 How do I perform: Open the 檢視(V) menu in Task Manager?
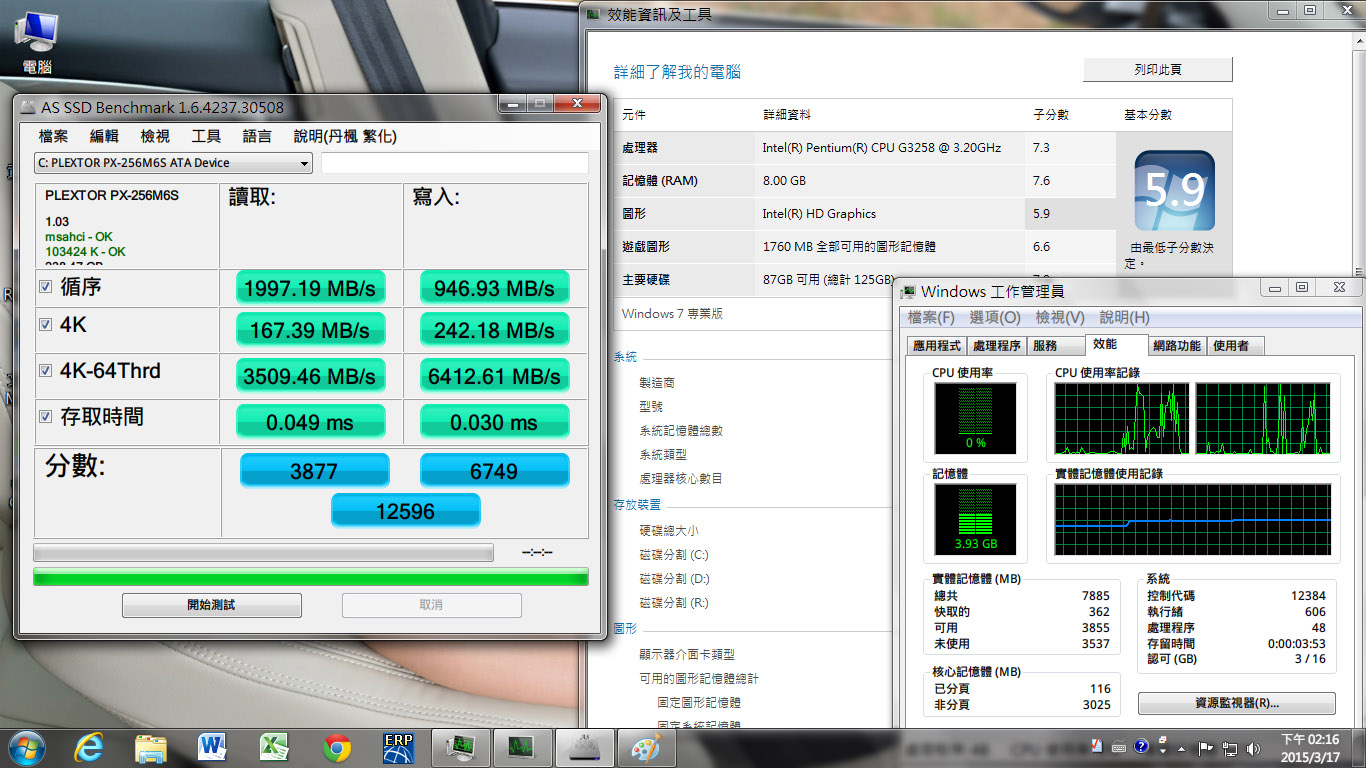tap(1060, 317)
